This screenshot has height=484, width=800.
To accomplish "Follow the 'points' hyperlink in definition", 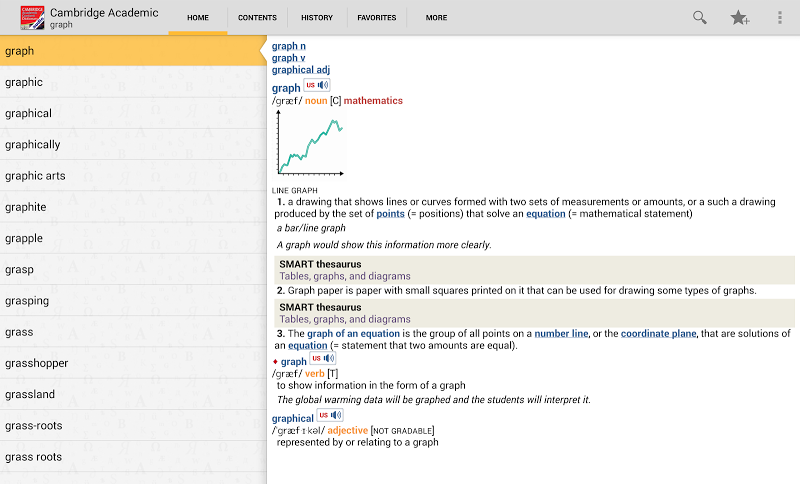I will (x=390, y=214).
